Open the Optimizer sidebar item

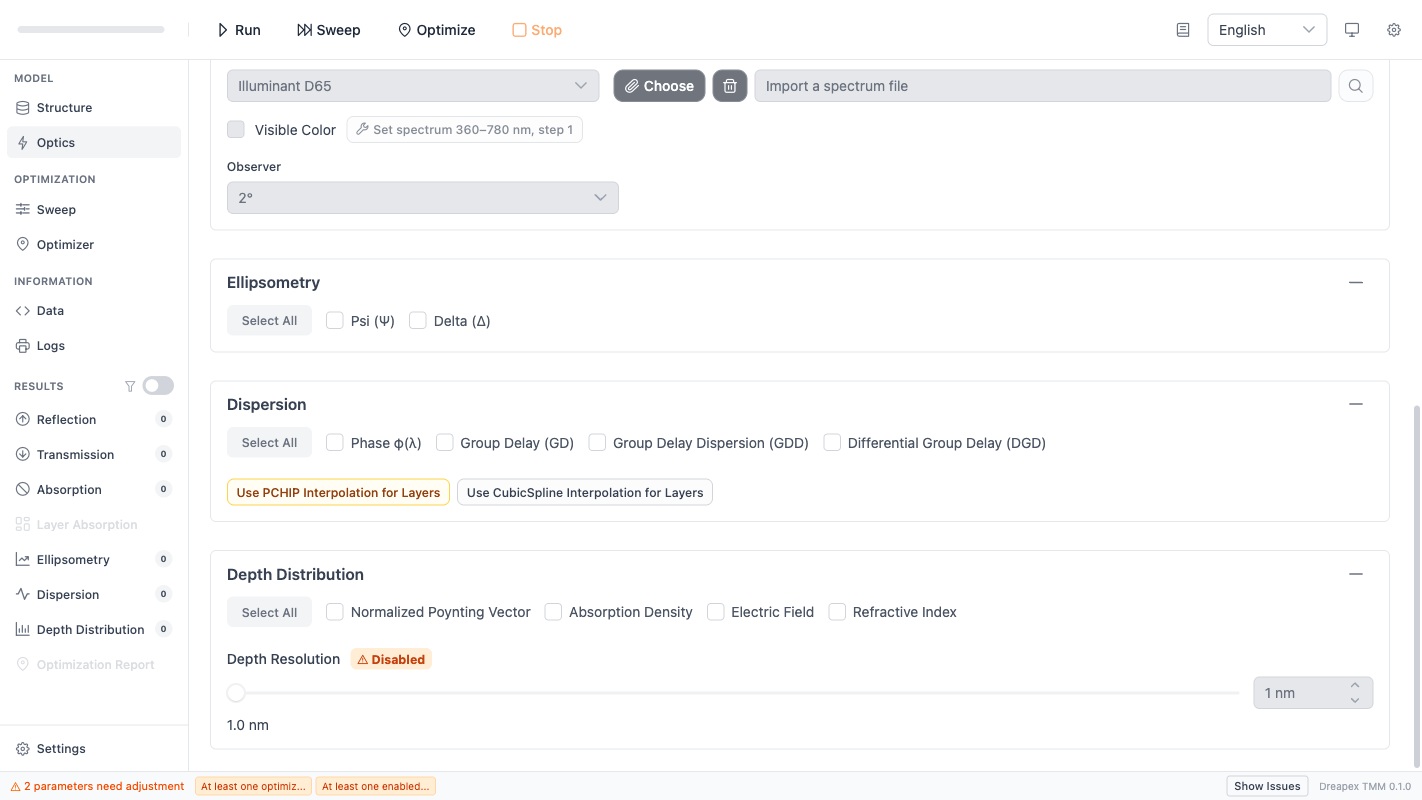point(65,245)
